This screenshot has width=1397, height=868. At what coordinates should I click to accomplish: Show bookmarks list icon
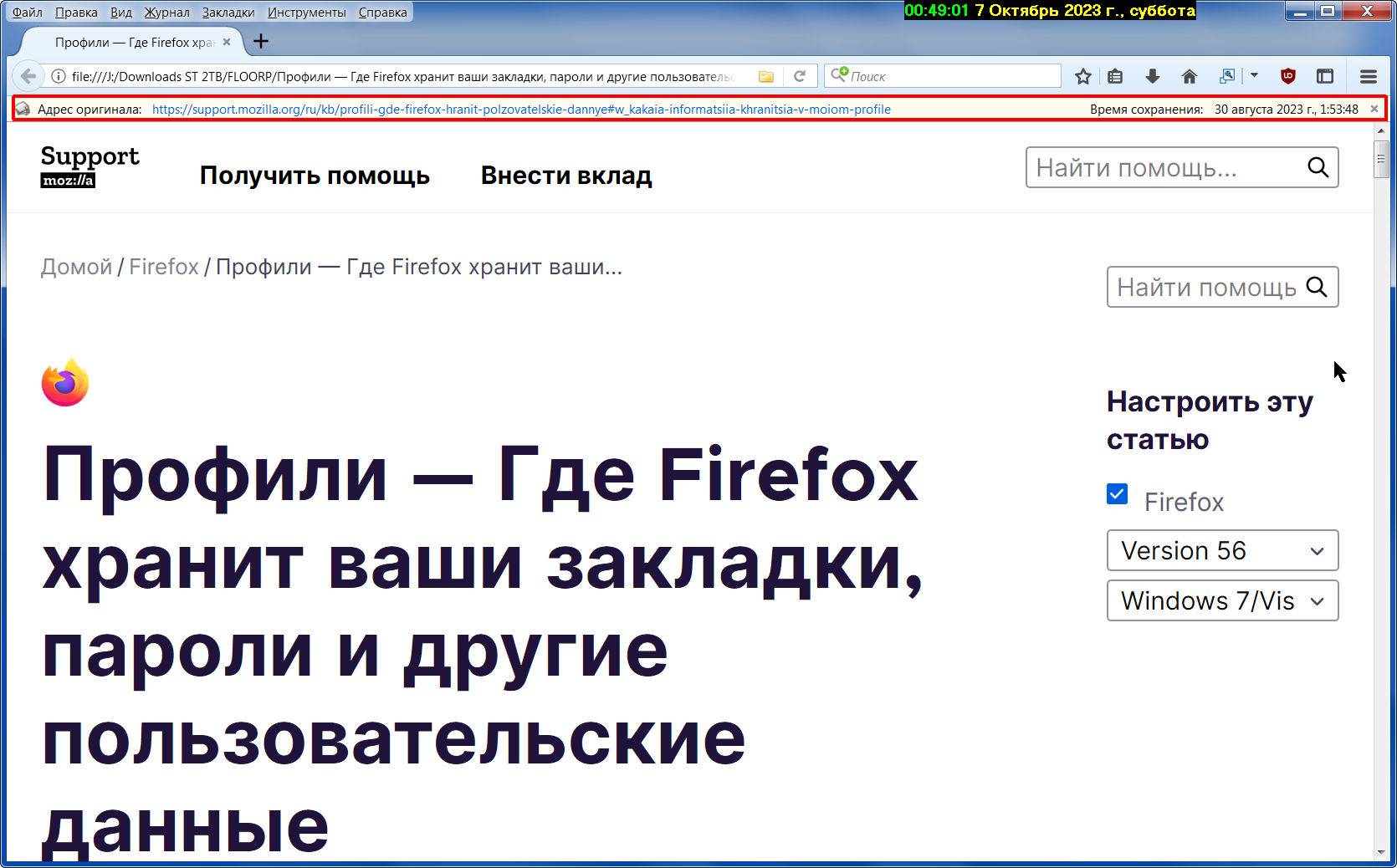pyautogui.click(x=1115, y=76)
